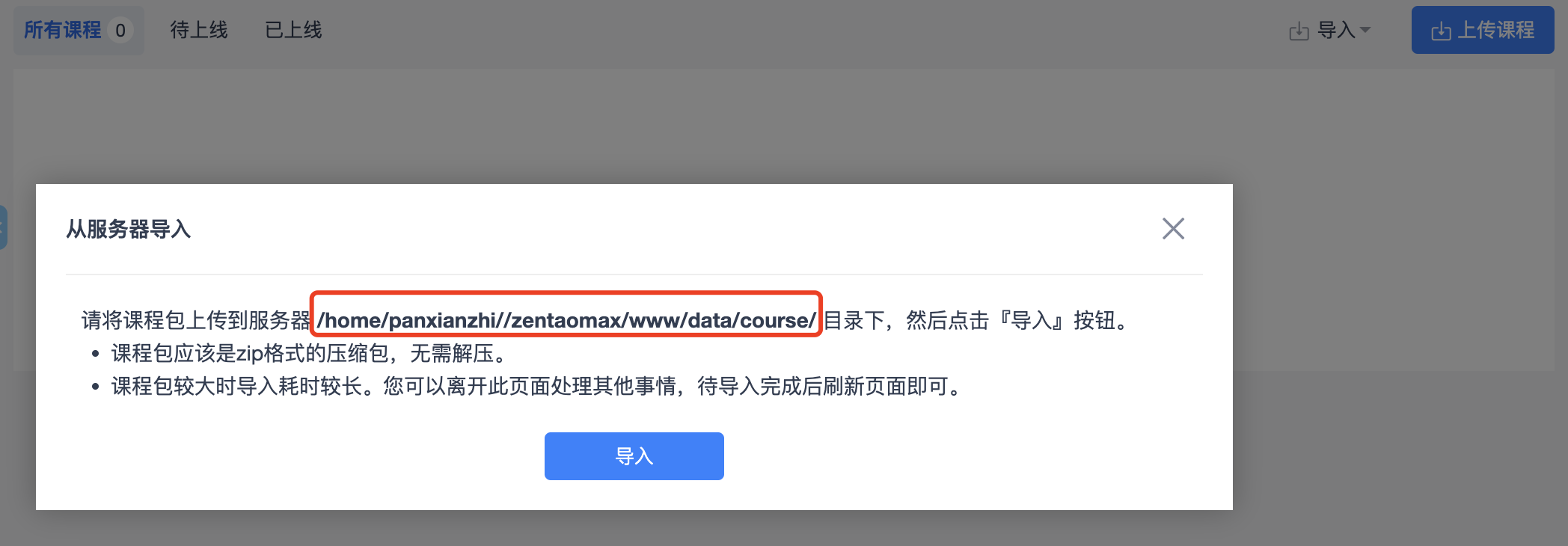Click the course count badge showing 0
The height and width of the screenshot is (546, 1568).
[120, 31]
